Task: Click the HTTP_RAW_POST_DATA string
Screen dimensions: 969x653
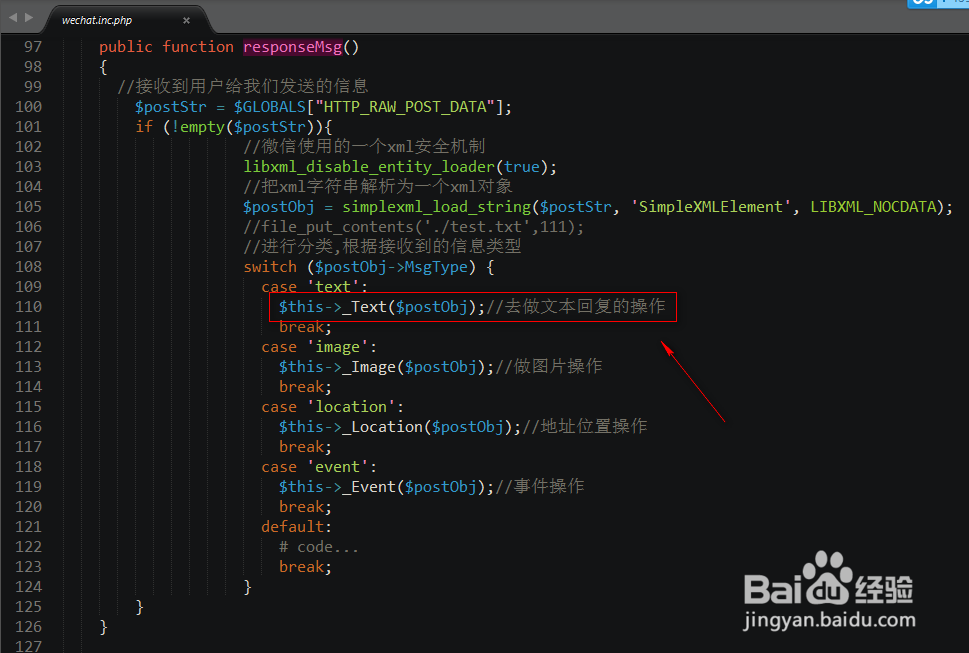Action: [405, 106]
